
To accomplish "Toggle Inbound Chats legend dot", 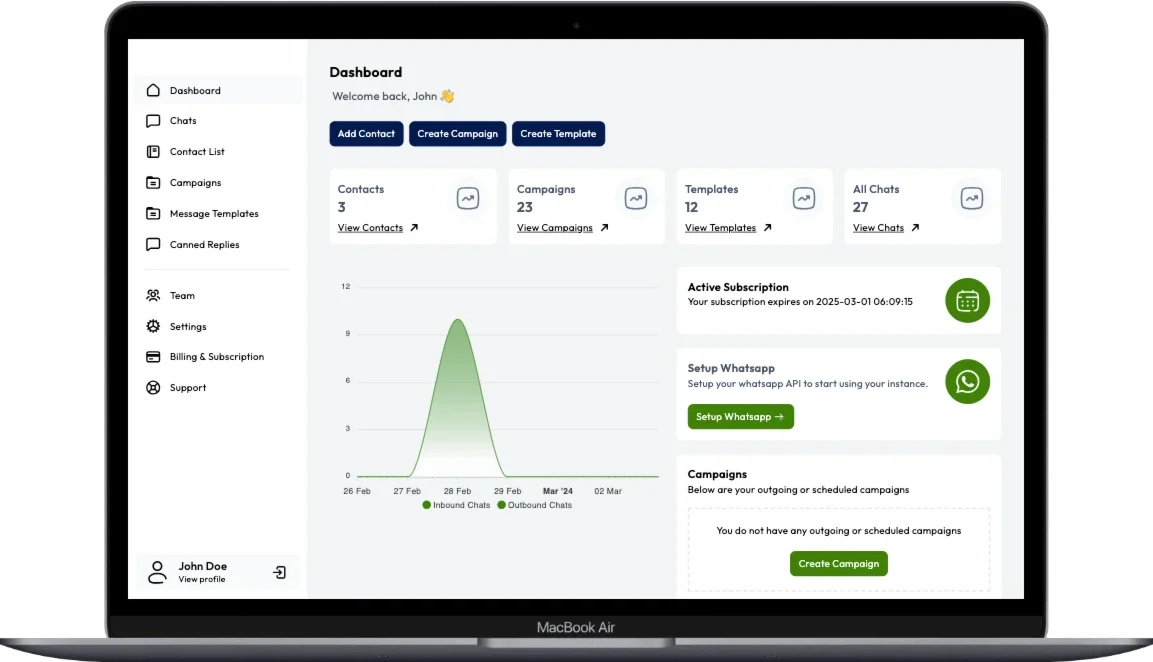I will [x=426, y=505].
